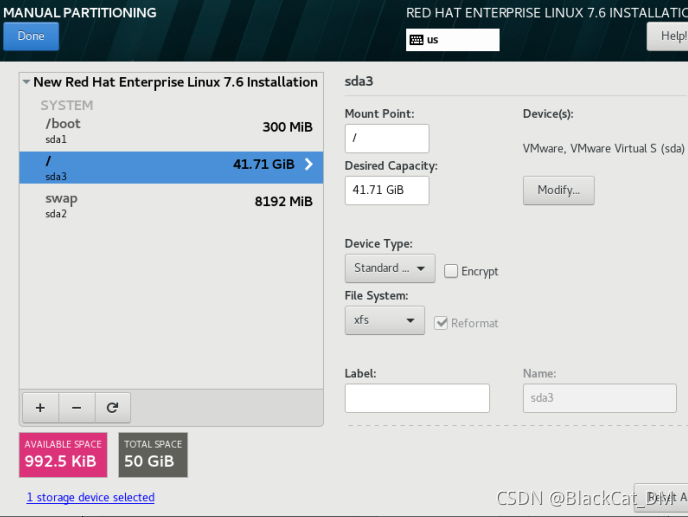Toggle the Encrypt checkbox
Image resolution: width=688 pixels, height=517 pixels.
click(451, 271)
